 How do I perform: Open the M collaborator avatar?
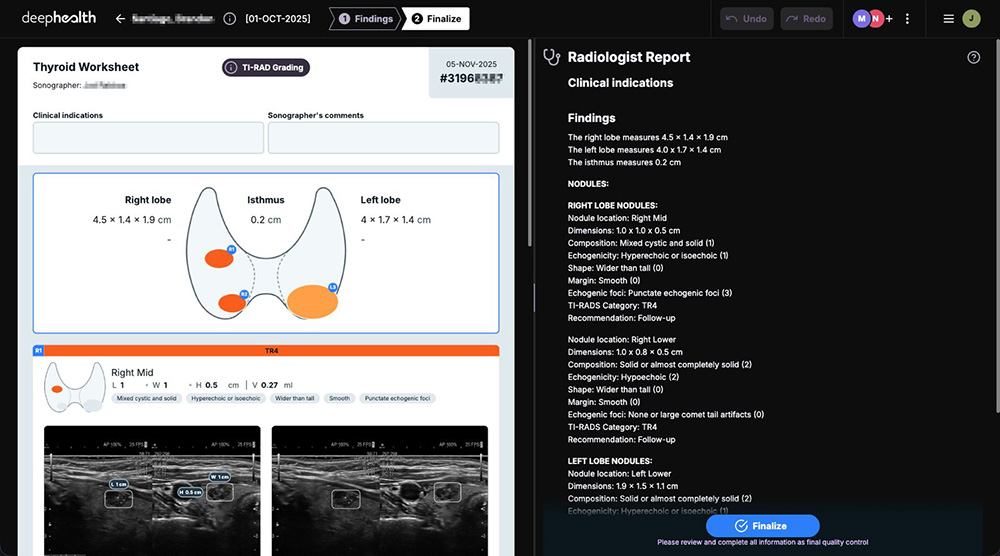[861, 18]
